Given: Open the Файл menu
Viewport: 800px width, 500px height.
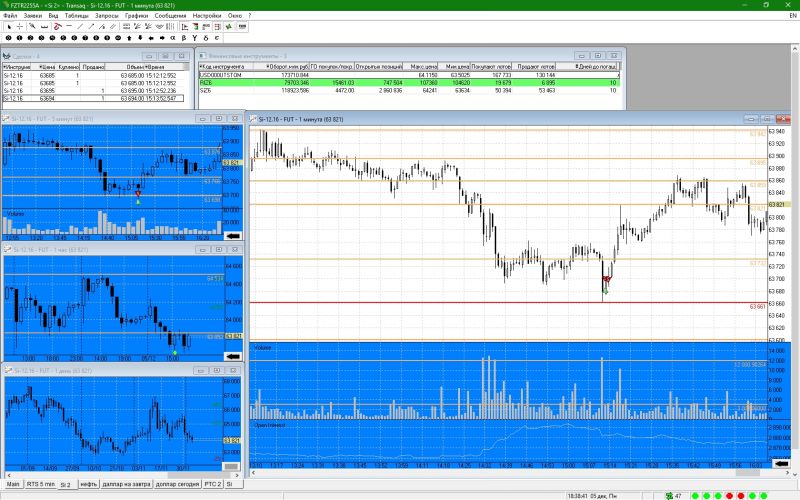Looking at the screenshot, I should 10,15.
